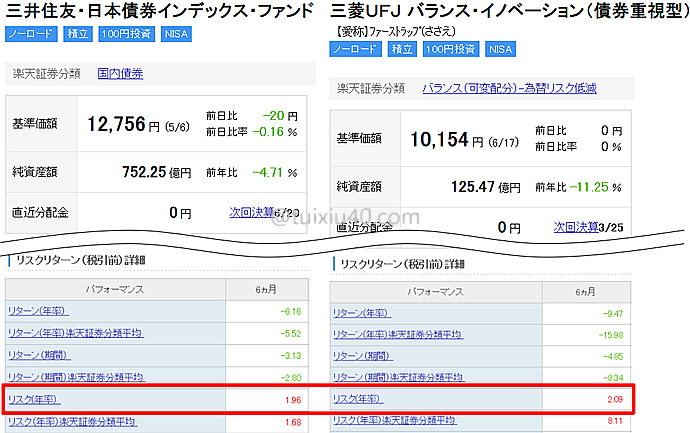This screenshot has height=433, width=690.
Task: Select the -11.25 % year-over-year value
Action: tap(596, 187)
